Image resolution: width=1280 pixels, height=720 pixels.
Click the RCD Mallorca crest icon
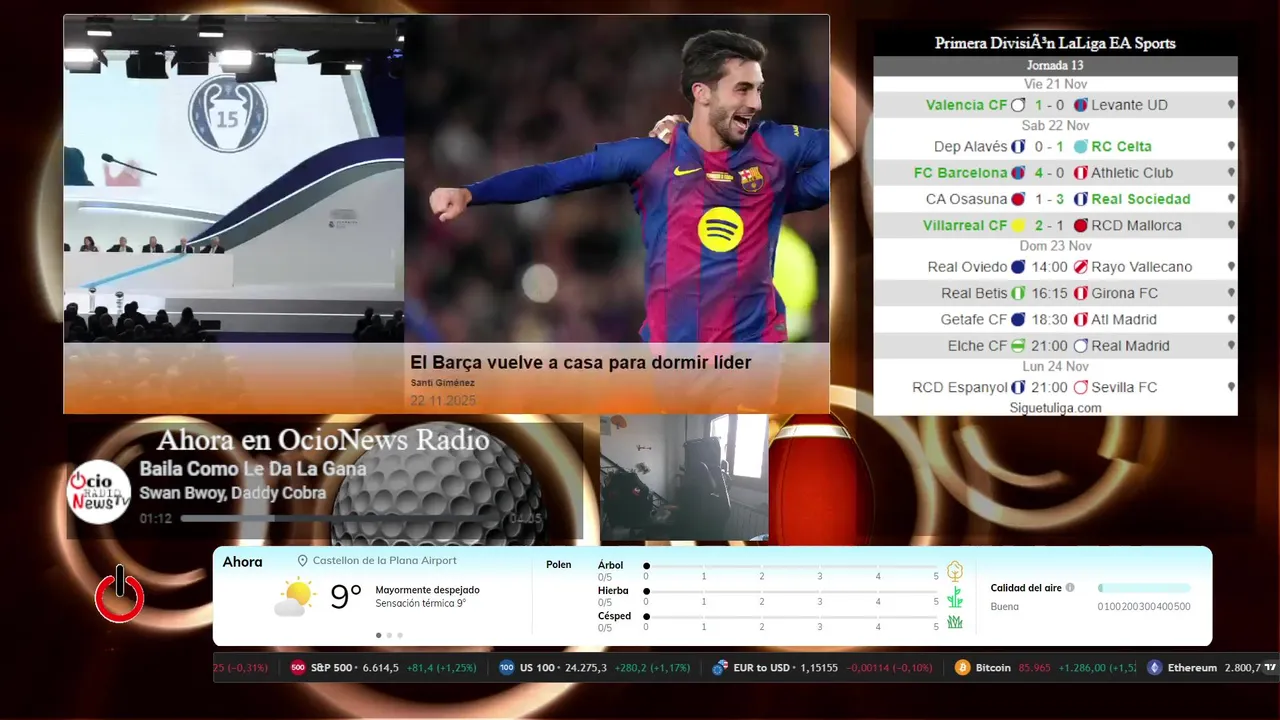coord(1081,226)
